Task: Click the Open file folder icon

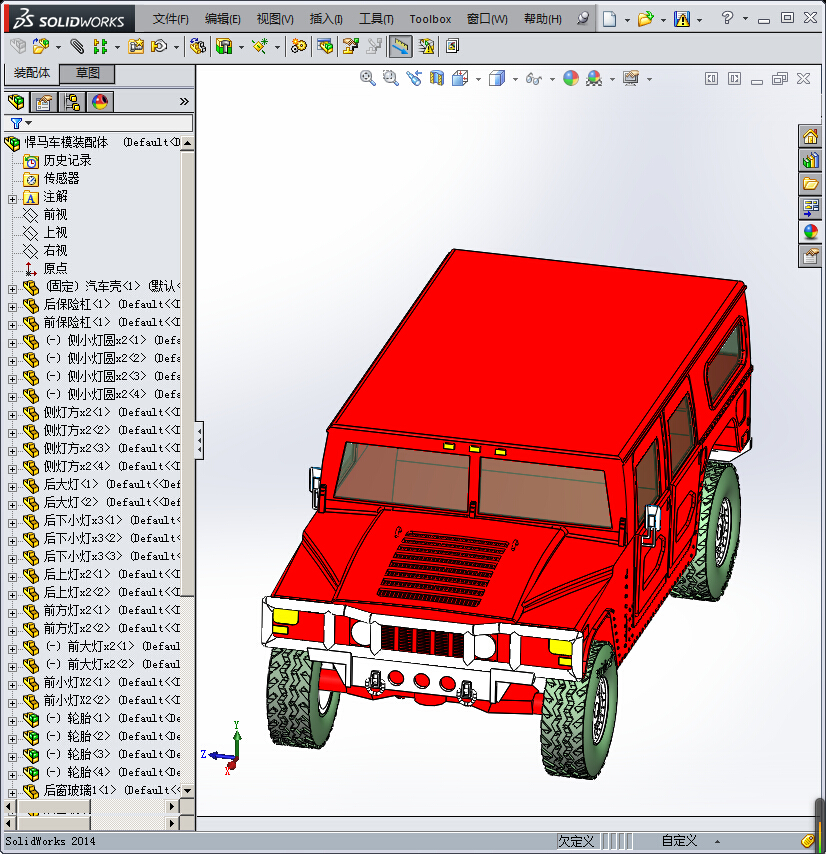Action: click(645, 19)
